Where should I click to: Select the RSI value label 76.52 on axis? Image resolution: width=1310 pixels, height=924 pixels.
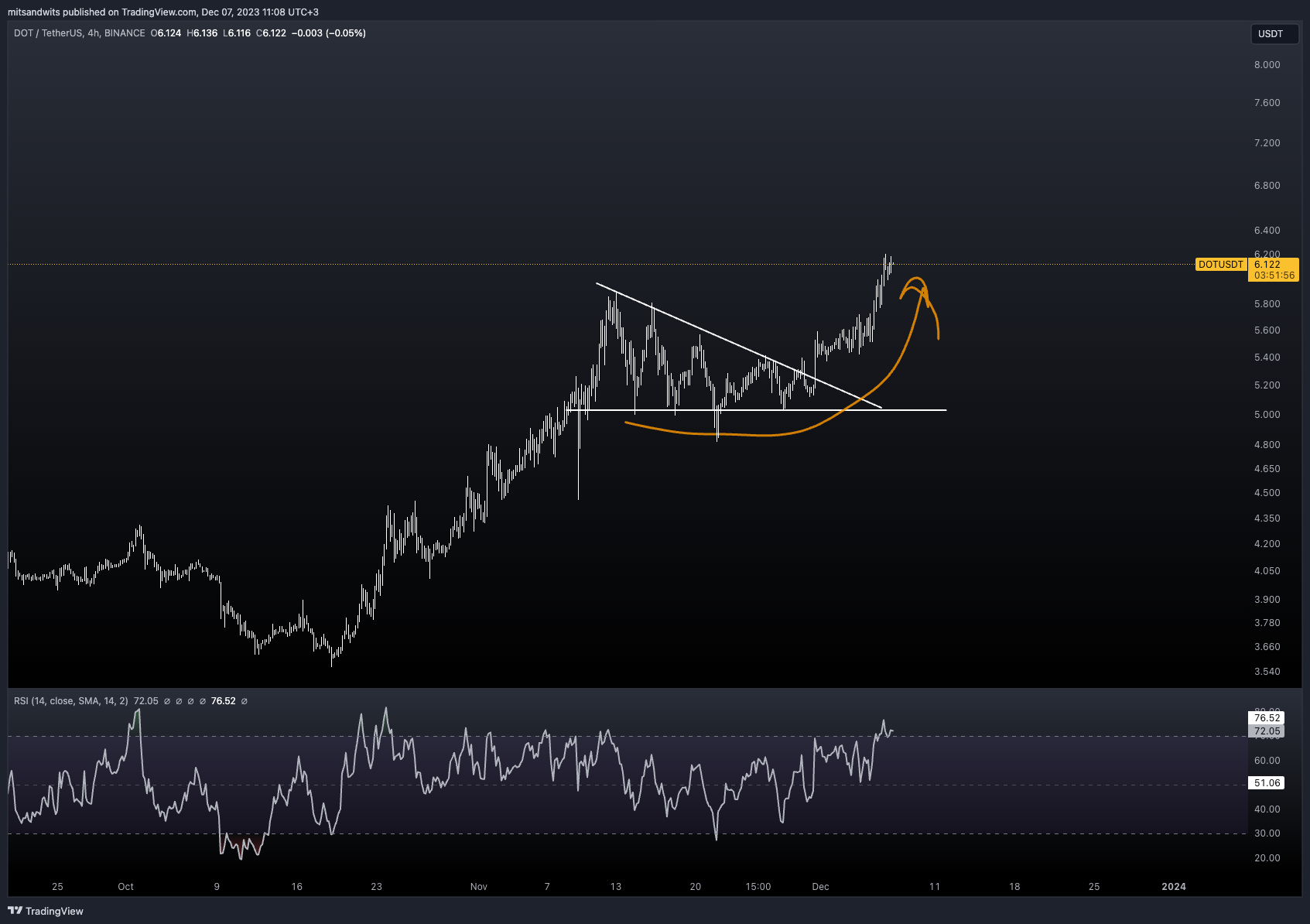pyautogui.click(x=1267, y=718)
